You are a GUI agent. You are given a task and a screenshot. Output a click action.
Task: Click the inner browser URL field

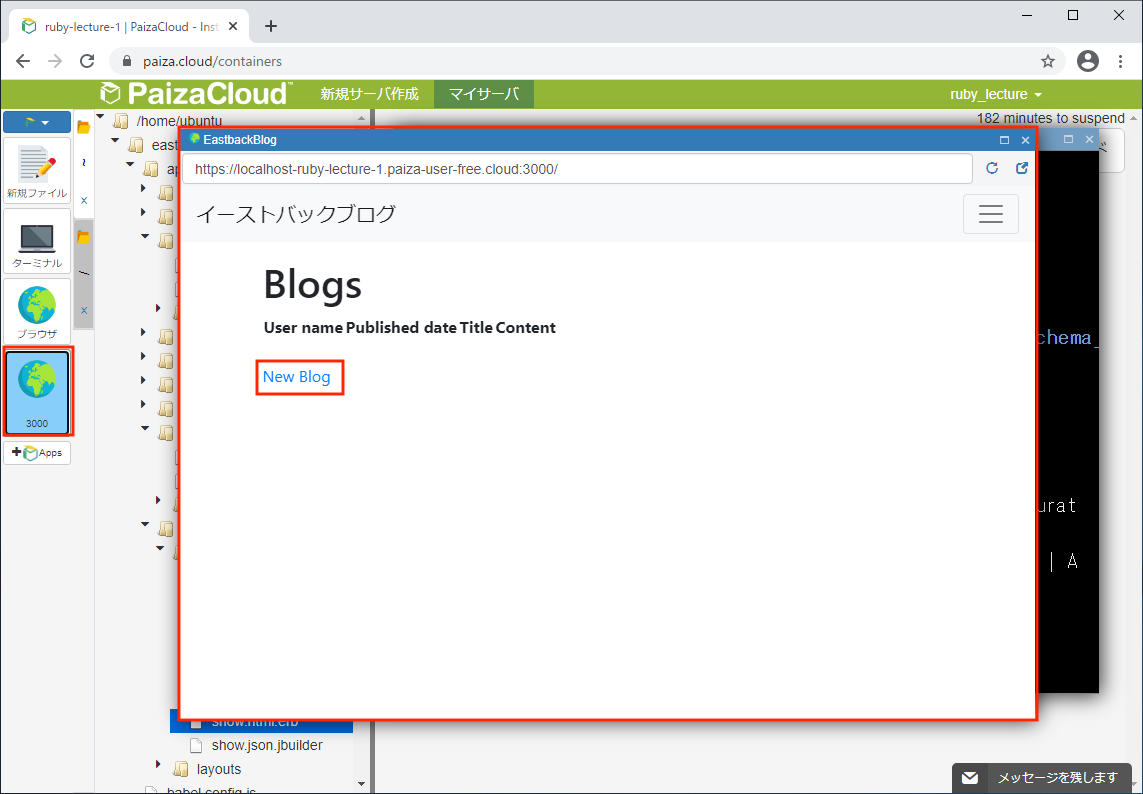pos(576,169)
